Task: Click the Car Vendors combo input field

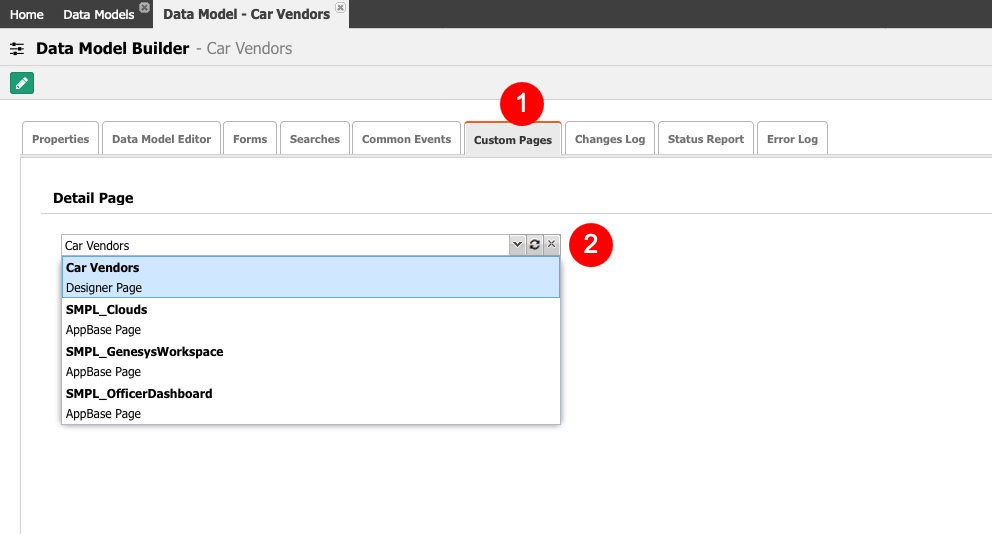Action: tap(285, 245)
